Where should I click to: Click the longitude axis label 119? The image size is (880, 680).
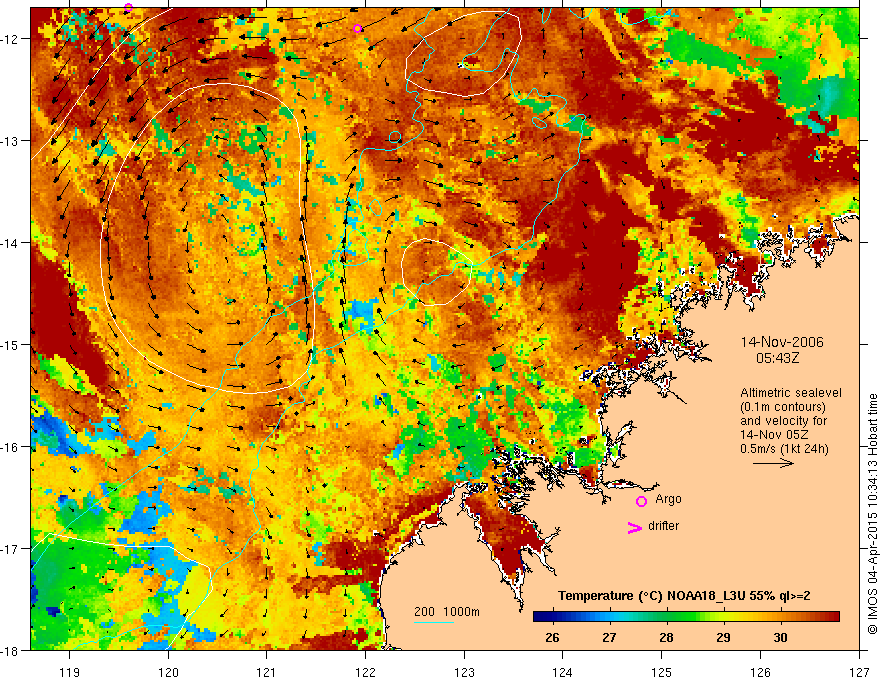click(x=70, y=672)
